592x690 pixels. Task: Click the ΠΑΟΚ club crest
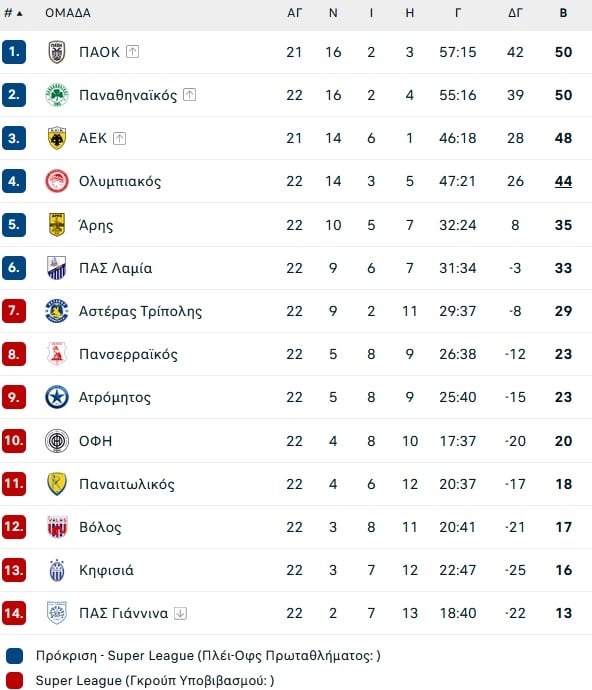tap(57, 52)
